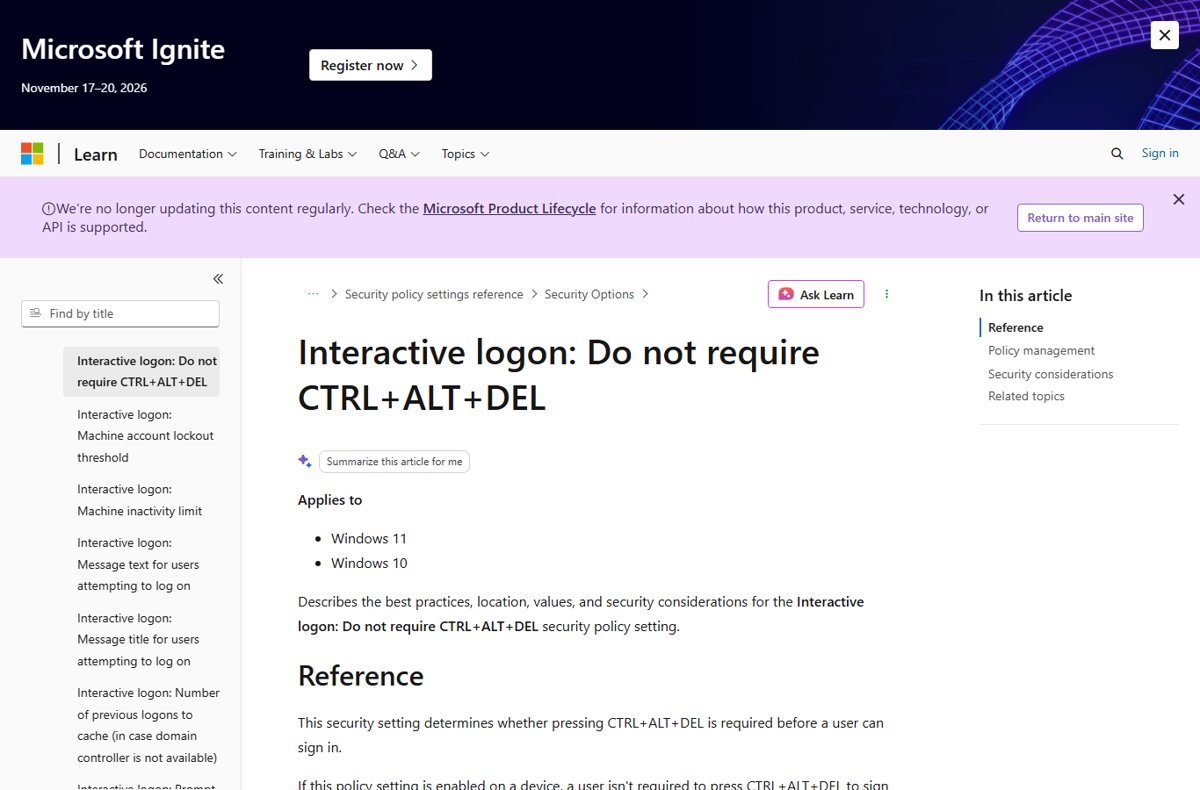The width and height of the screenshot is (1200, 790).
Task: Jump to Policy management section
Action: (1041, 350)
